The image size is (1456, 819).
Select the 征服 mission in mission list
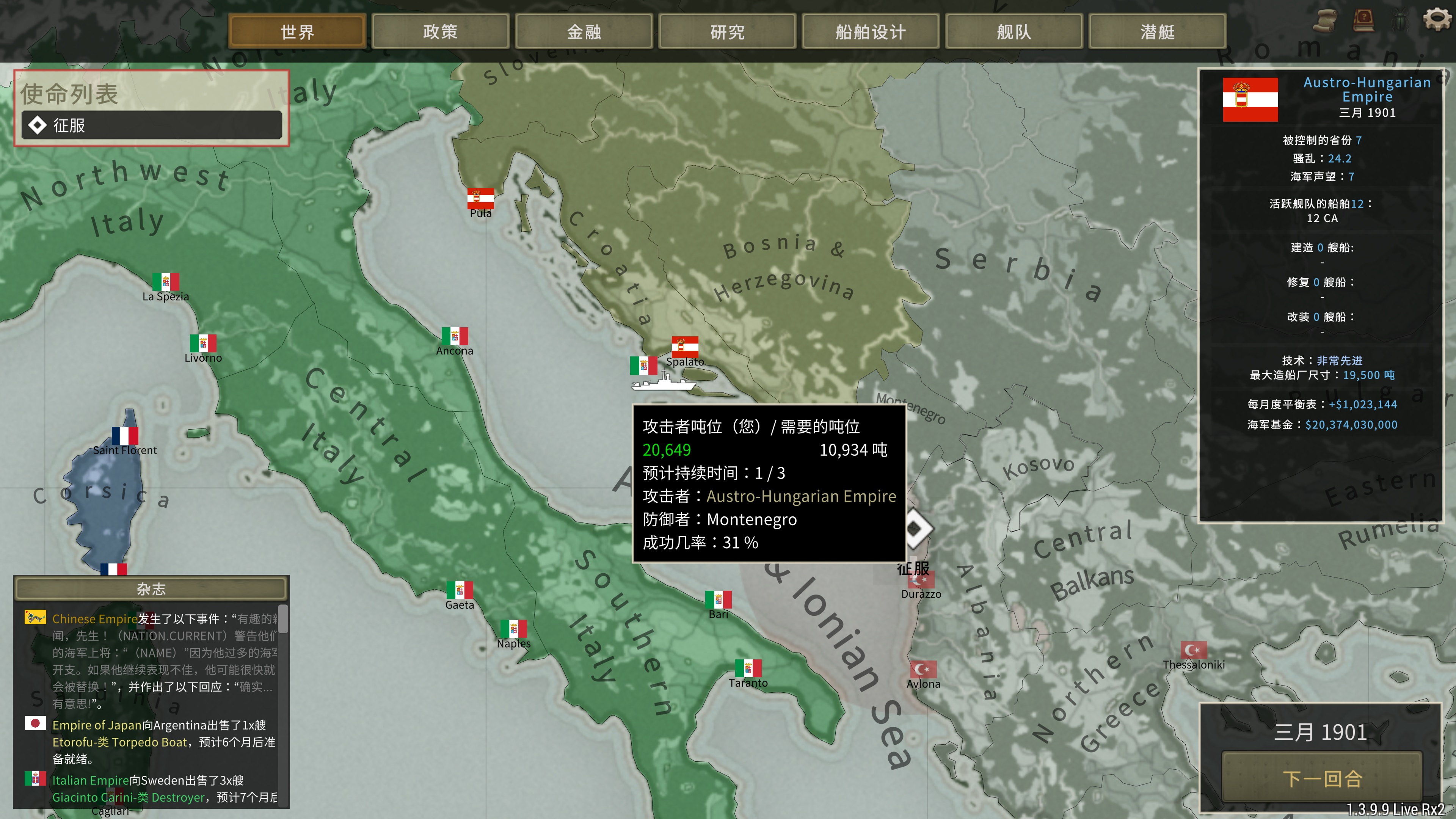152,125
